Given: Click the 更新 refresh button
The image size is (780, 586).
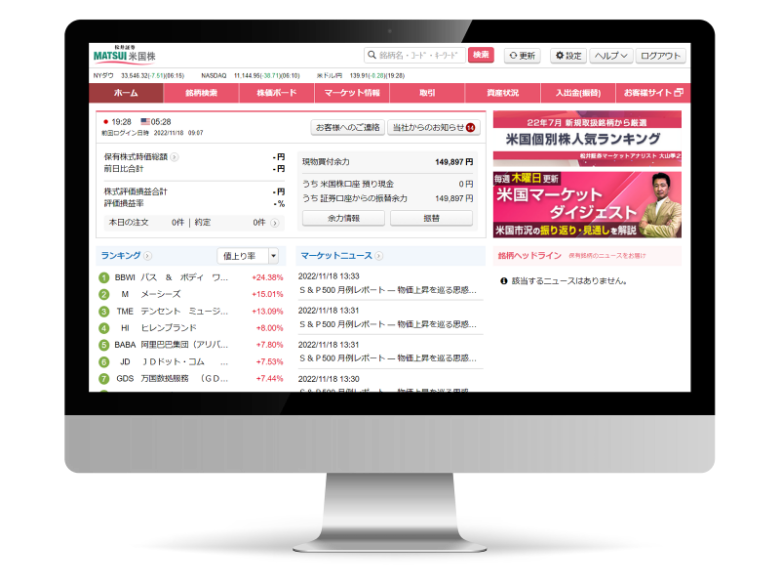Looking at the screenshot, I should click(522, 55).
